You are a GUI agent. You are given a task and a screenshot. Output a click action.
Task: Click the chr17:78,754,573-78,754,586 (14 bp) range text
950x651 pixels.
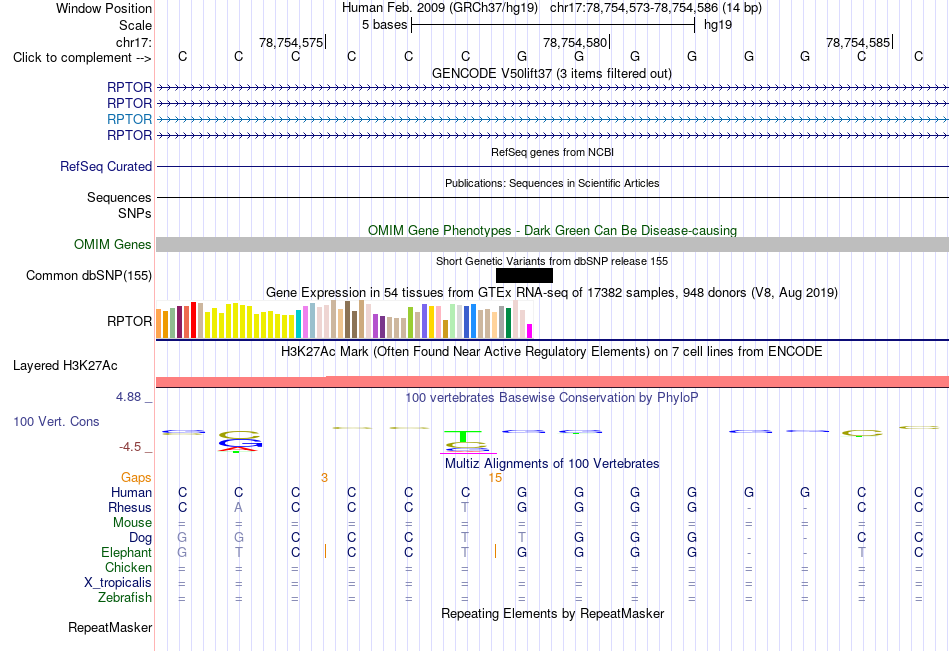(x=656, y=8)
